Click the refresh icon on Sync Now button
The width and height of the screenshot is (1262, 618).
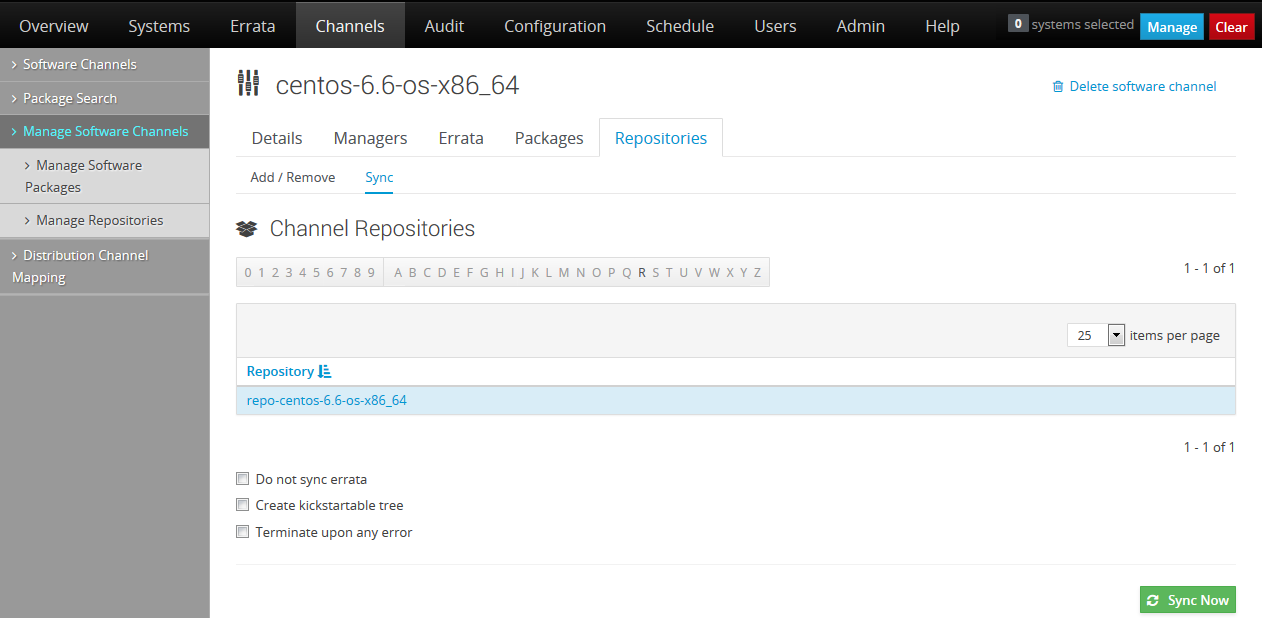(1154, 600)
